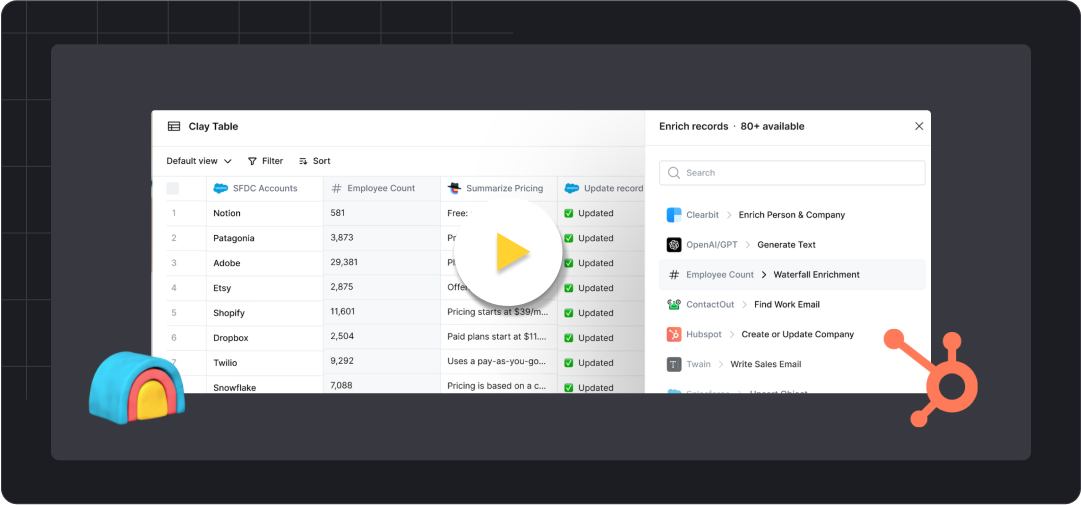The image size is (1081, 505).
Task: Click the green check in Shopify row
Action: [569, 313]
